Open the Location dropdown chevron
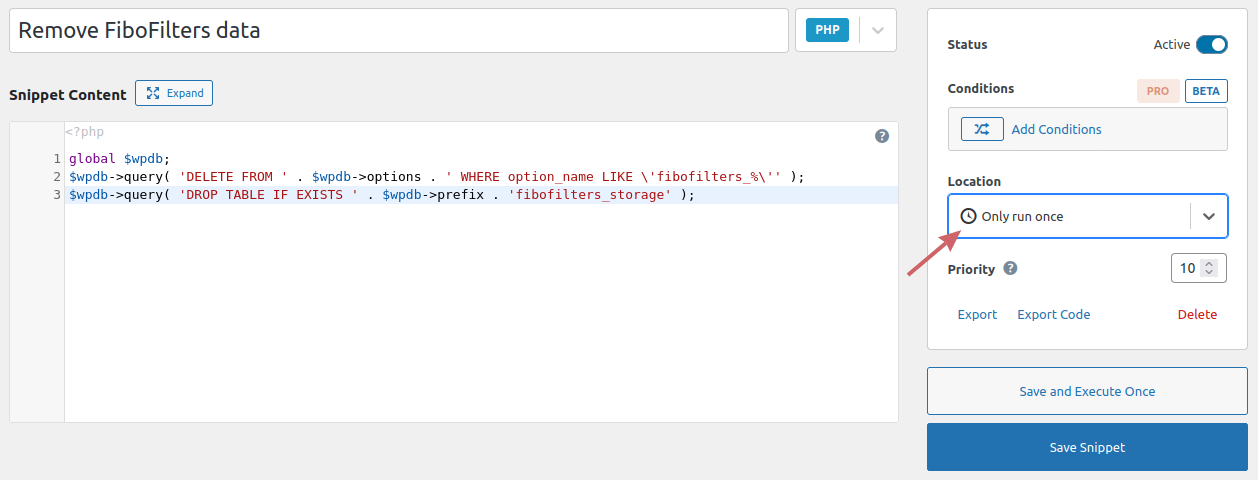Viewport: 1258px width, 480px height. (x=1209, y=216)
